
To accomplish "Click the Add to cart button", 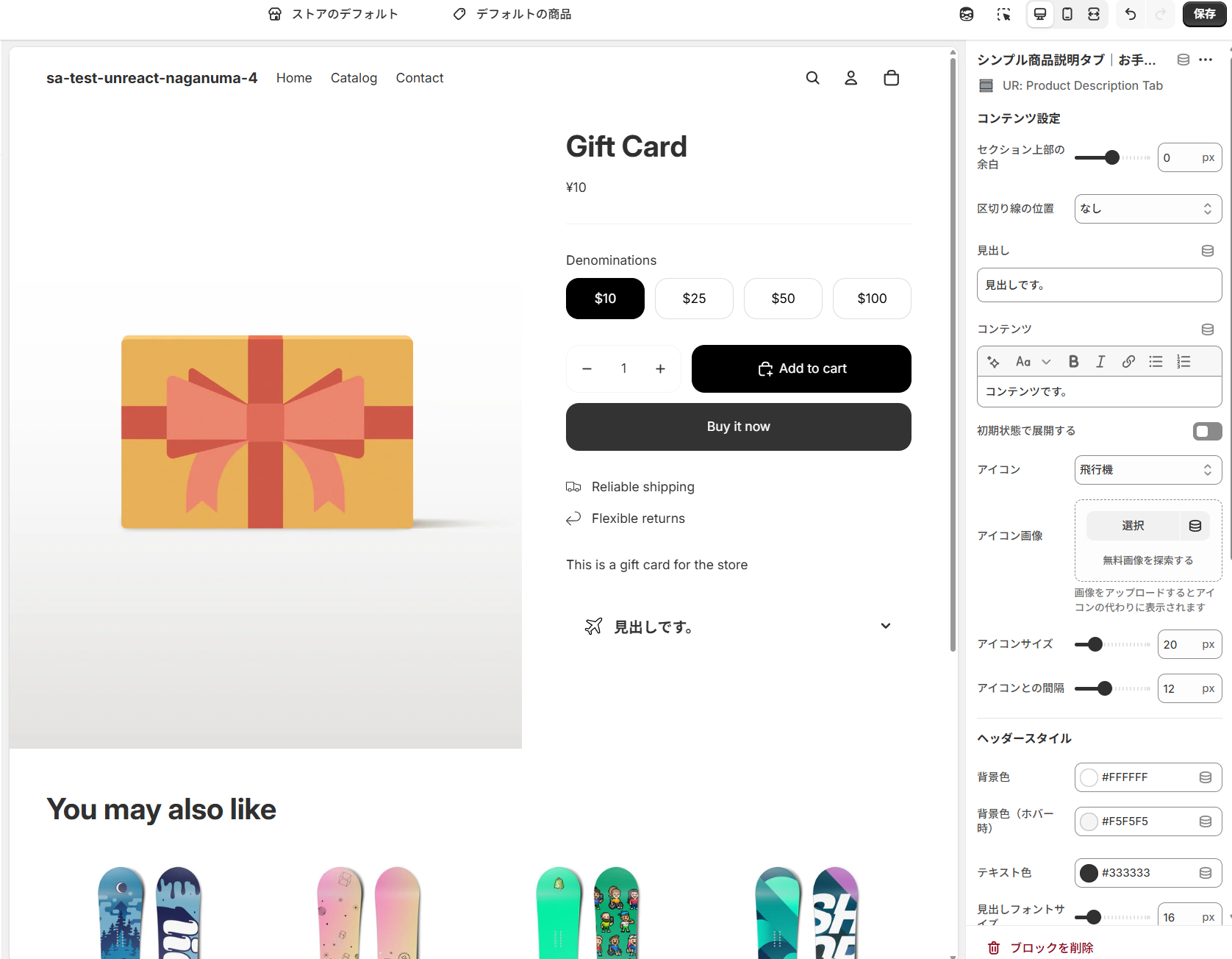I will tap(801, 368).
